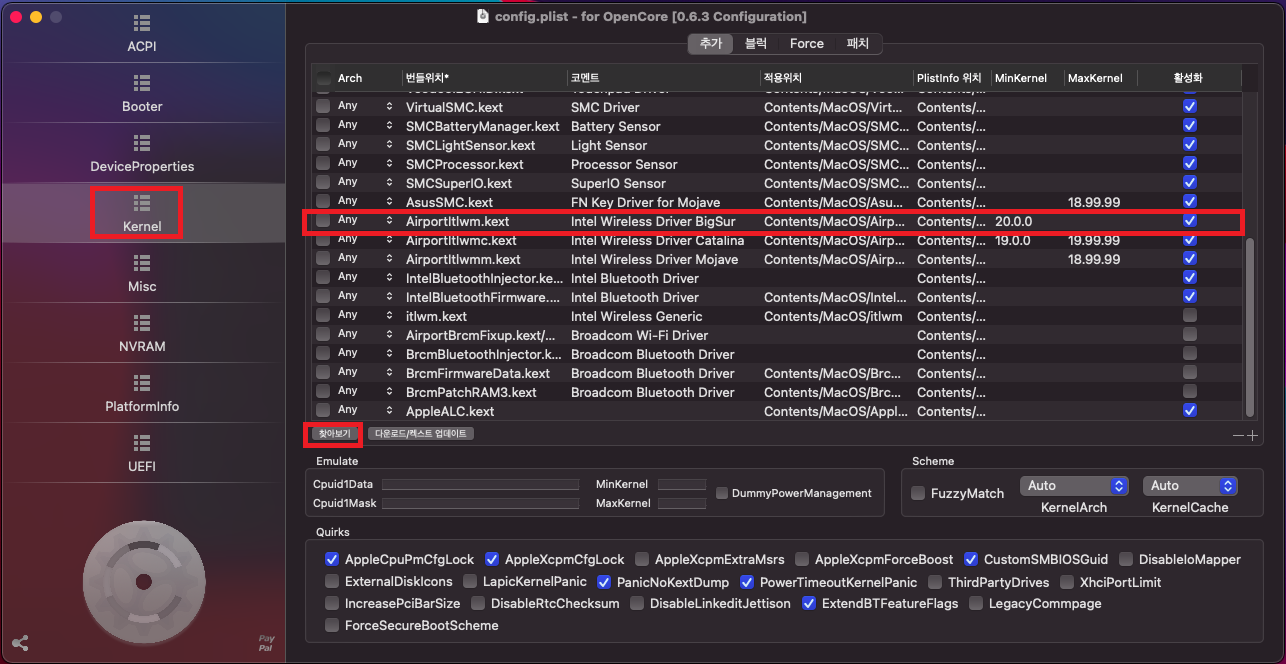Enable DummyPowerManagement checkbox
This screenshot has height=664, width=1286.
722,493
